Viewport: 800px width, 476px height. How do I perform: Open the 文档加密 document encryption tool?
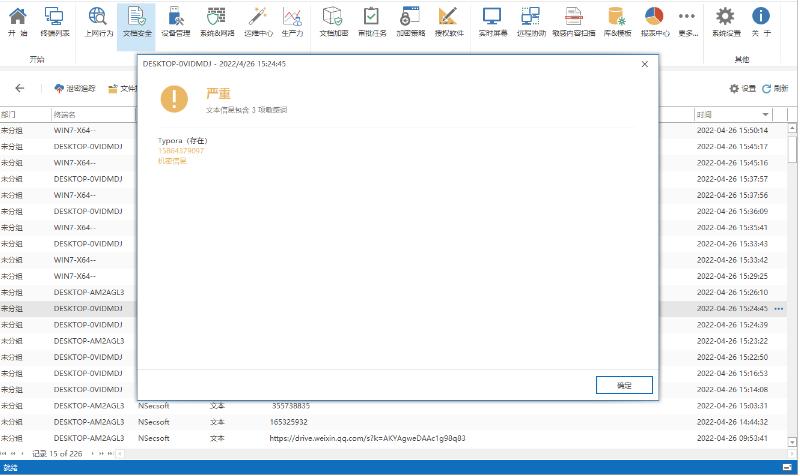[x=332, y=21]
